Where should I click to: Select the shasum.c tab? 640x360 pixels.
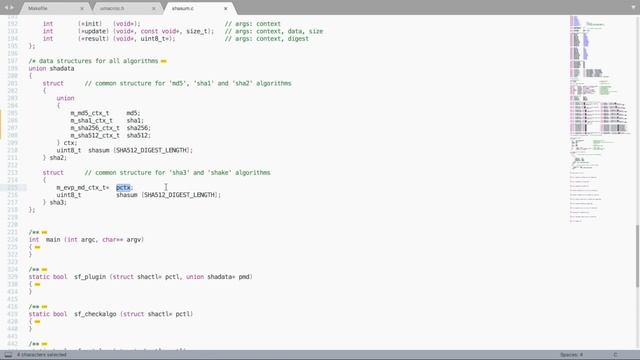[x=183, y=8]
